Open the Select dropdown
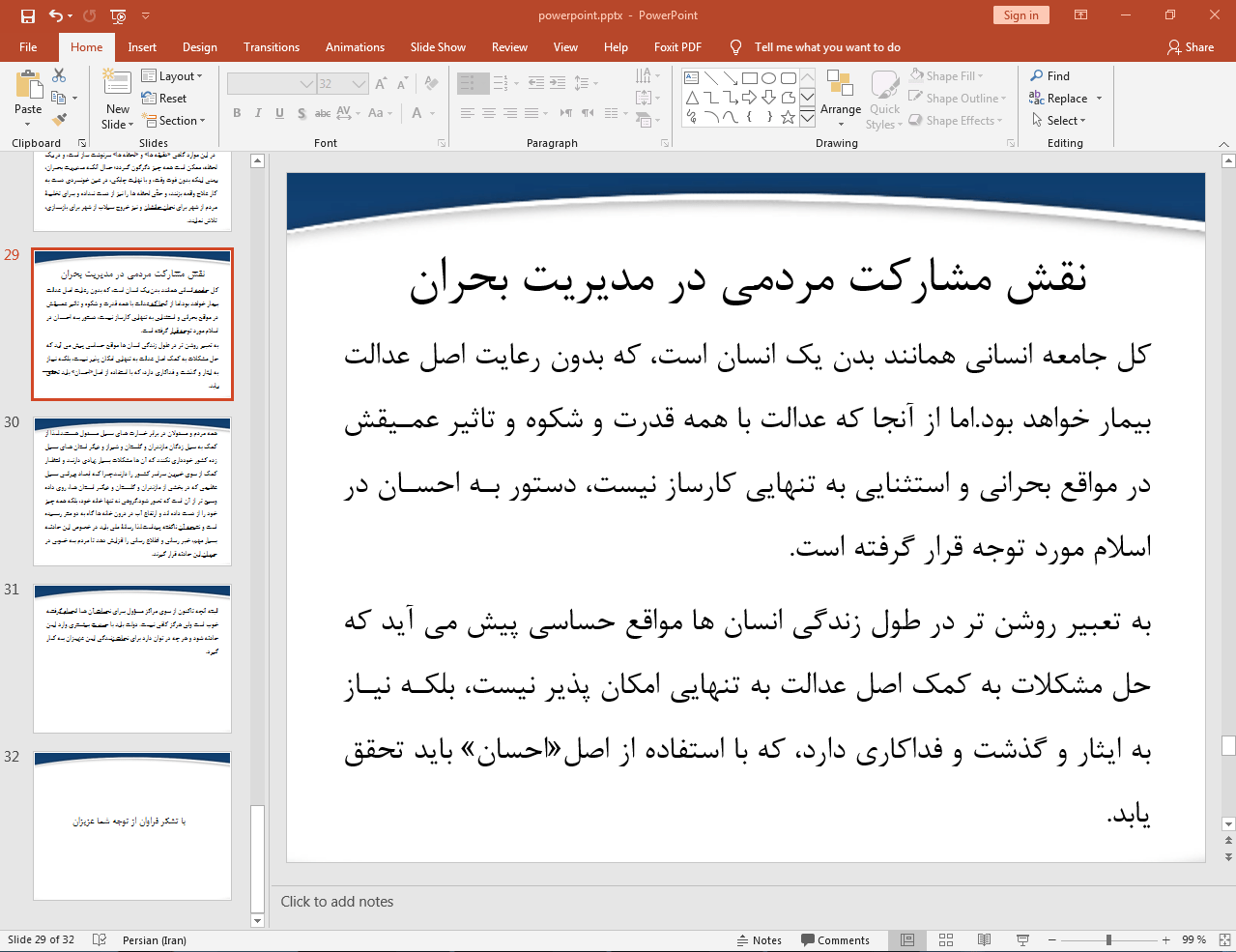The width and height of the screenshot is (1236, 952). pyautogui.click(x=1058, y=121)
